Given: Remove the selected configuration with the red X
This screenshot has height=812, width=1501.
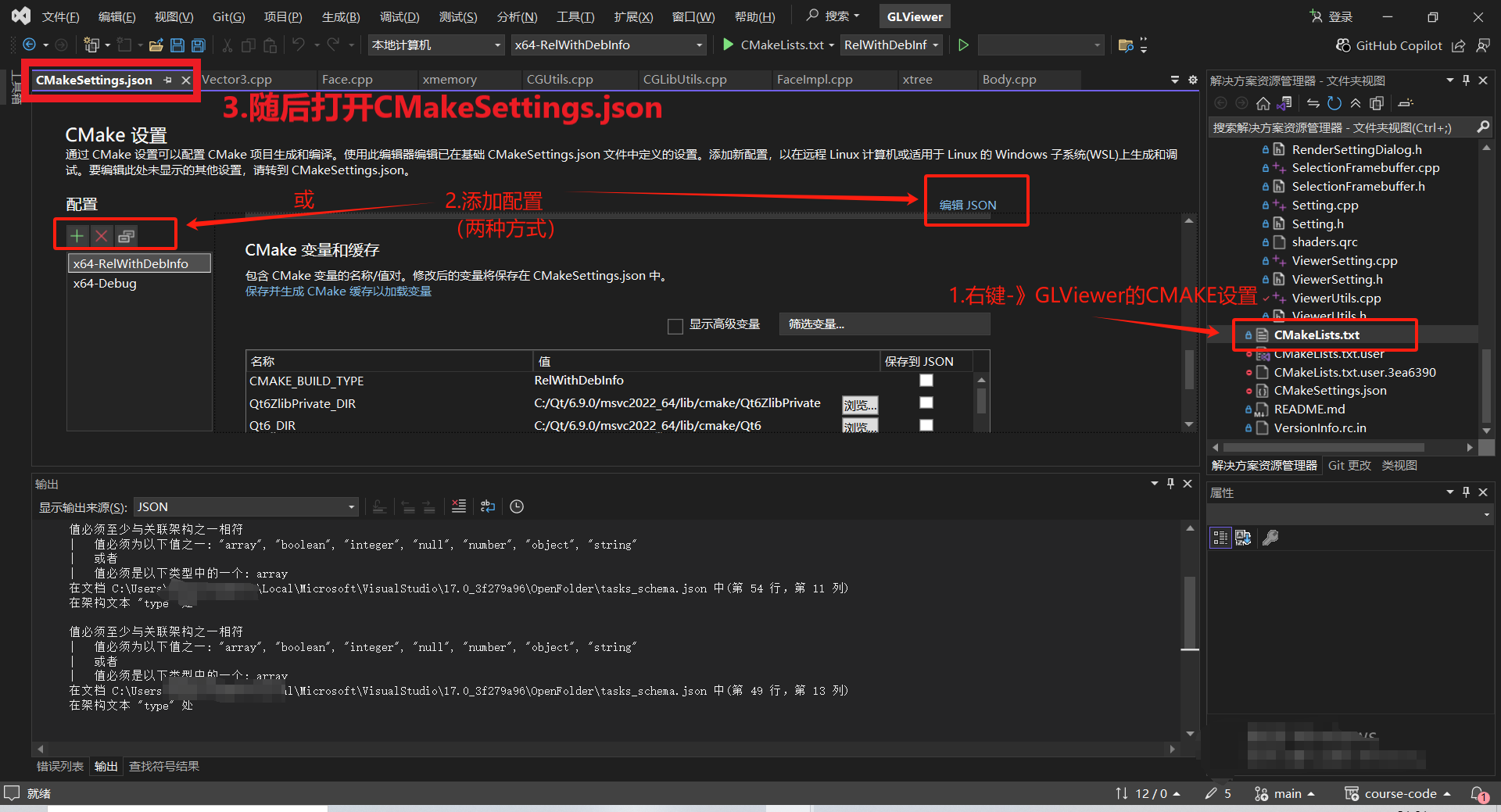Looking at the screenshot, I should (101, 235).
